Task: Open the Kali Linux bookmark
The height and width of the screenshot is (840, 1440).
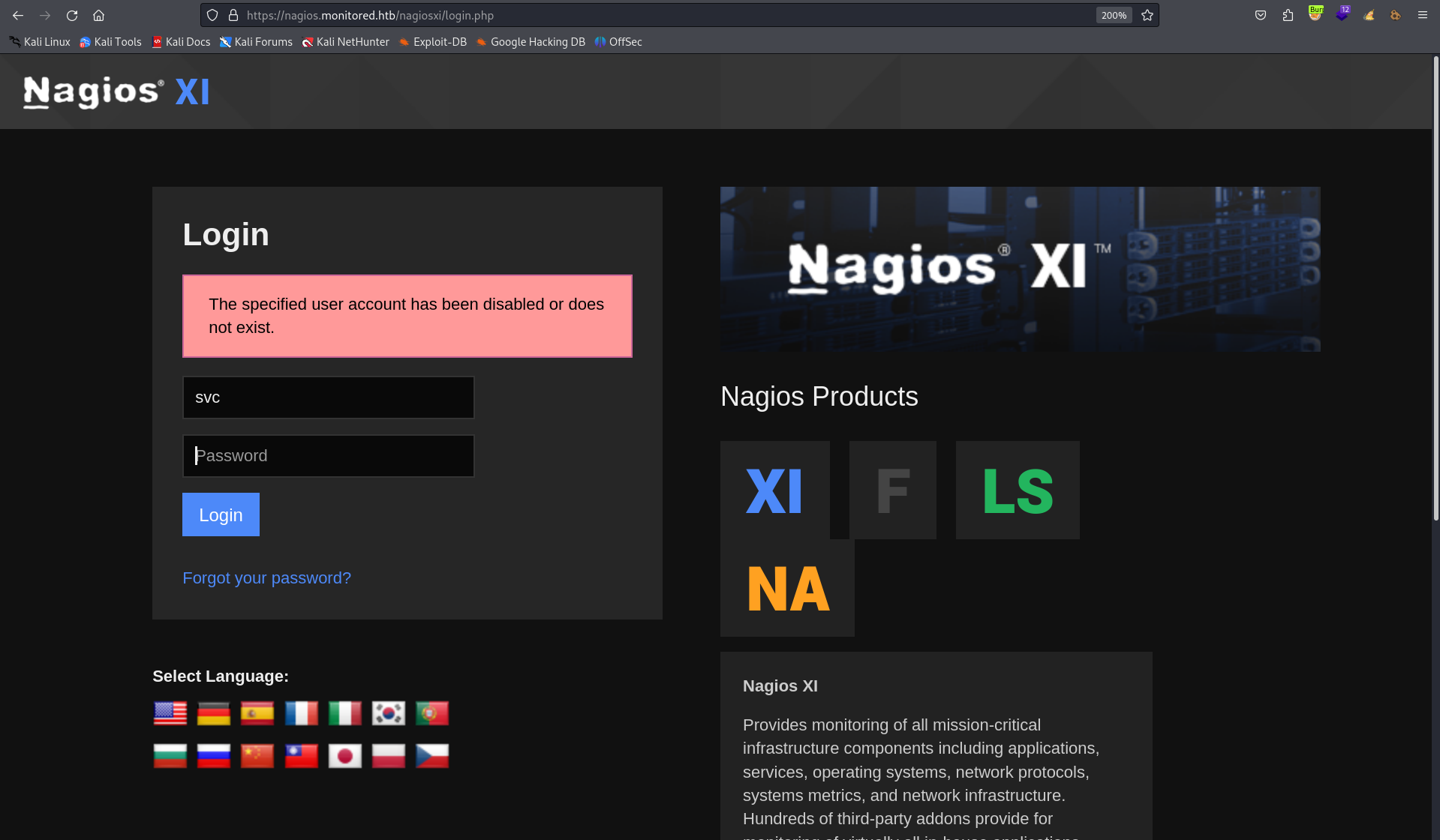Action: click(40, 42)
